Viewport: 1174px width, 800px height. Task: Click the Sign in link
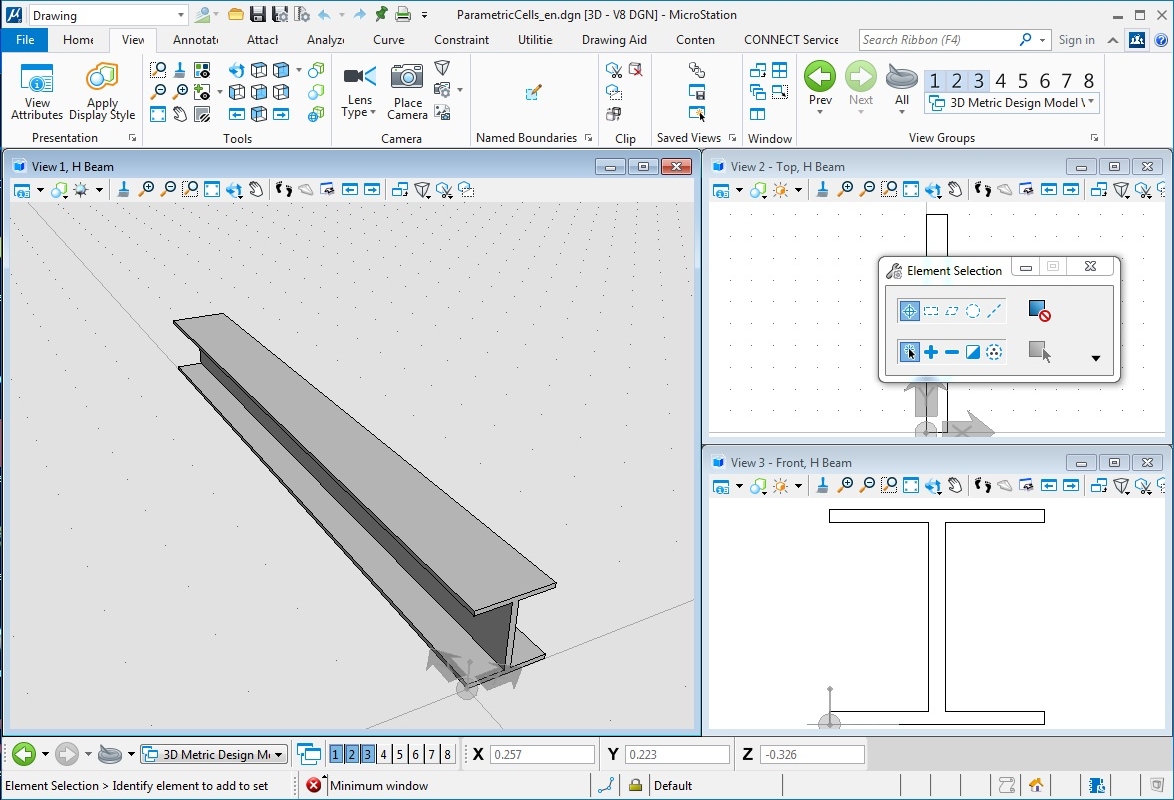[x=1077, y=40]
